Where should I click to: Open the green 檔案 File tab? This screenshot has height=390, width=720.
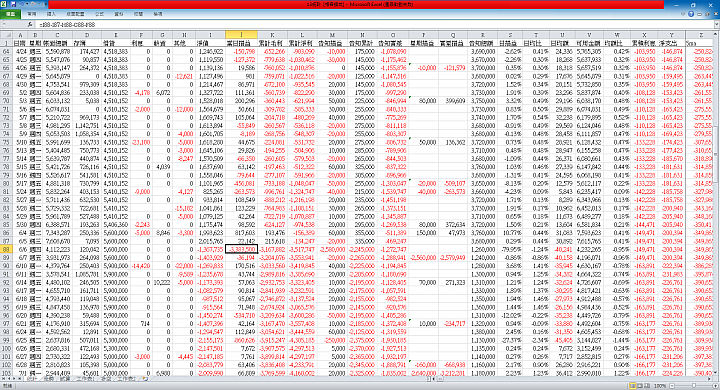click(x=10, y=14)
